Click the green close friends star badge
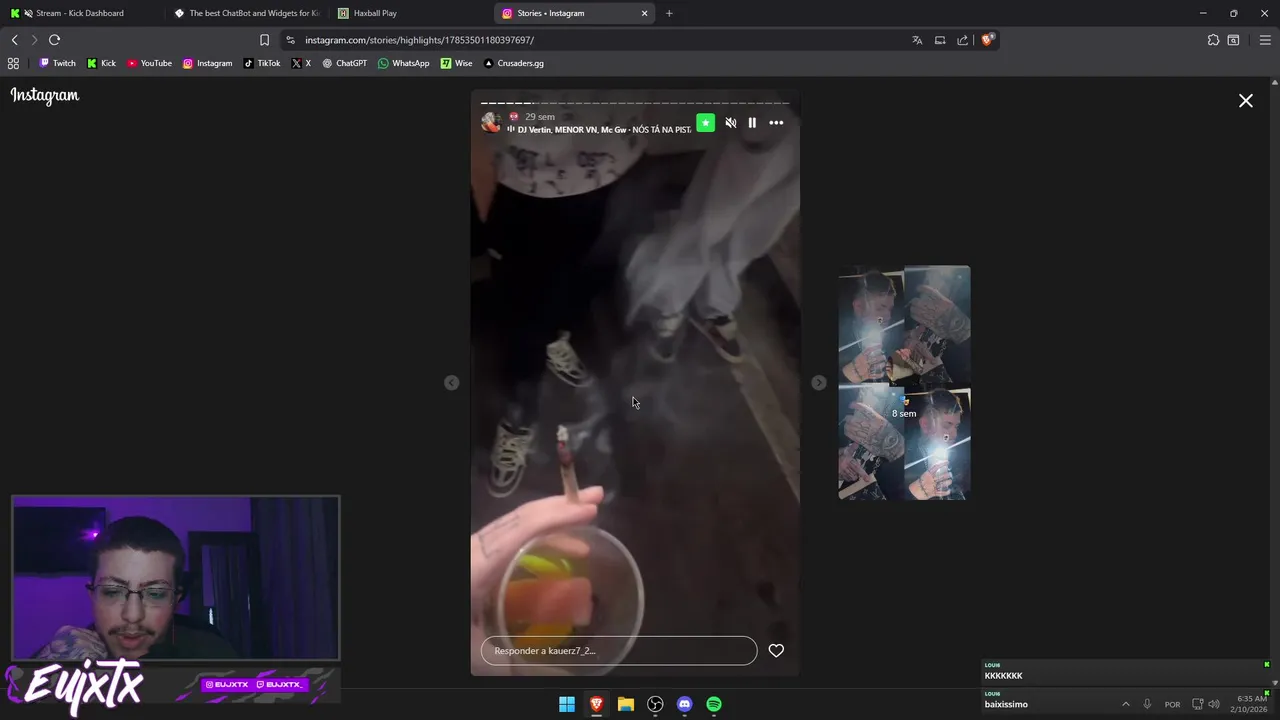 [706, 122]
